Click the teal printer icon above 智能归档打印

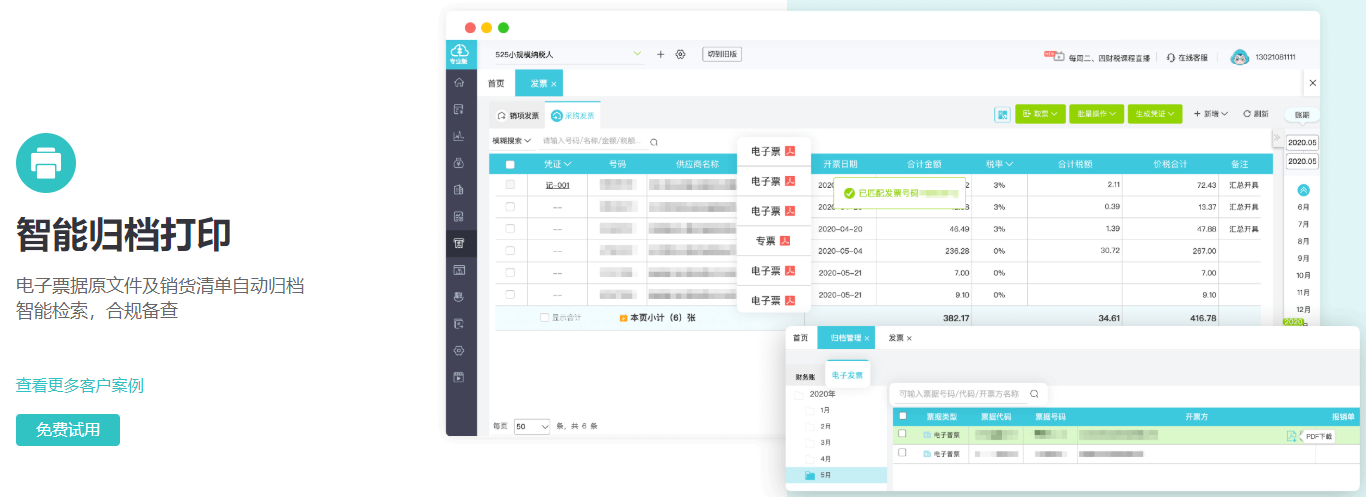46,163
